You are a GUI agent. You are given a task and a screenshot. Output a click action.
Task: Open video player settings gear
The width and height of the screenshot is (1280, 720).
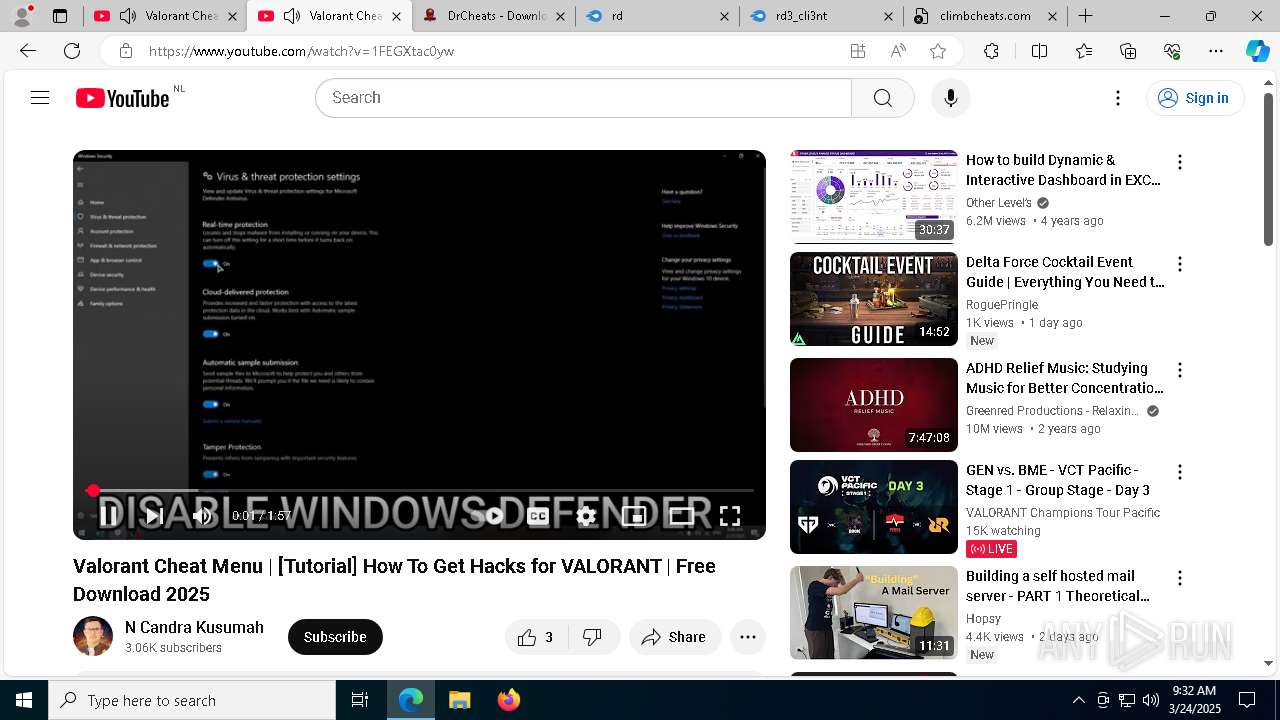pos(586,516)
